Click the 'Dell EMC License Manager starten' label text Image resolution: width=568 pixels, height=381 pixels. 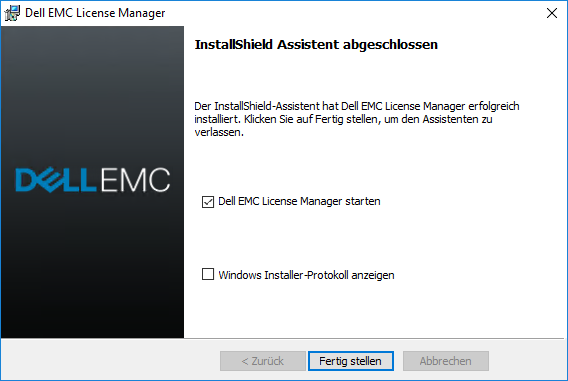pyautogui.click(x=299, y=201)
